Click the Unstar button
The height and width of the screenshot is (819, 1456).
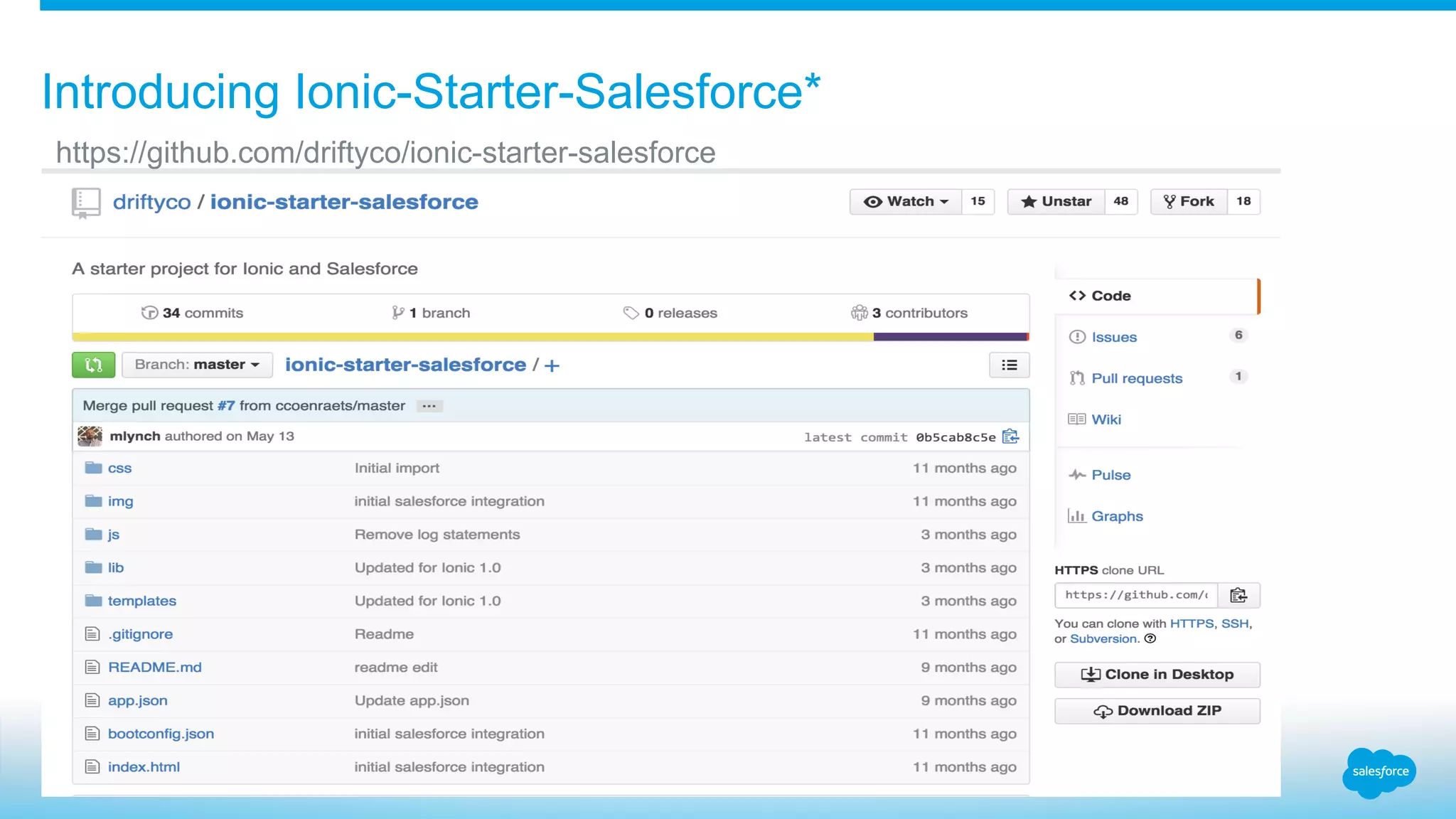pos(1056,202)
